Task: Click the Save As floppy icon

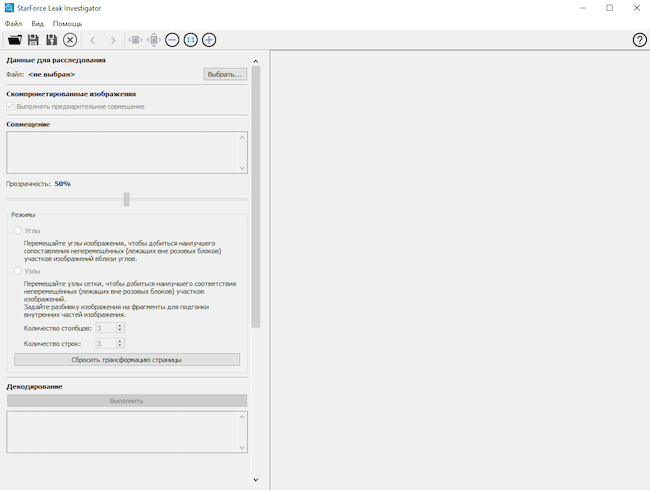Action: [51, 40]
